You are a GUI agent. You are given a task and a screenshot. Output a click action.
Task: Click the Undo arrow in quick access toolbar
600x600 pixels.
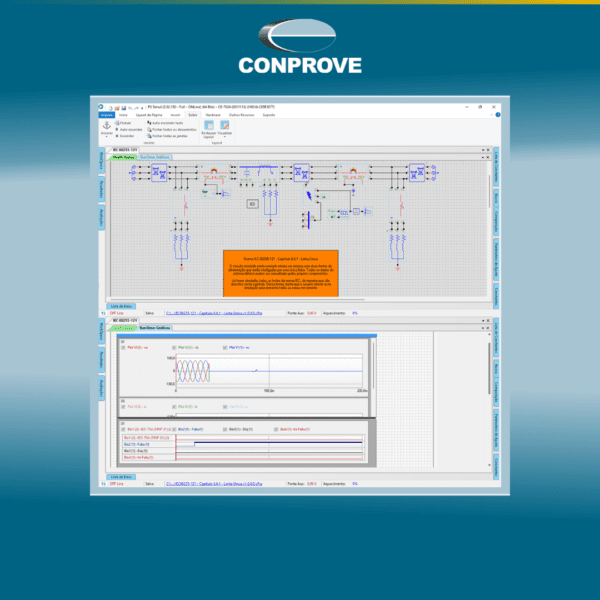(x=130, y=108)
